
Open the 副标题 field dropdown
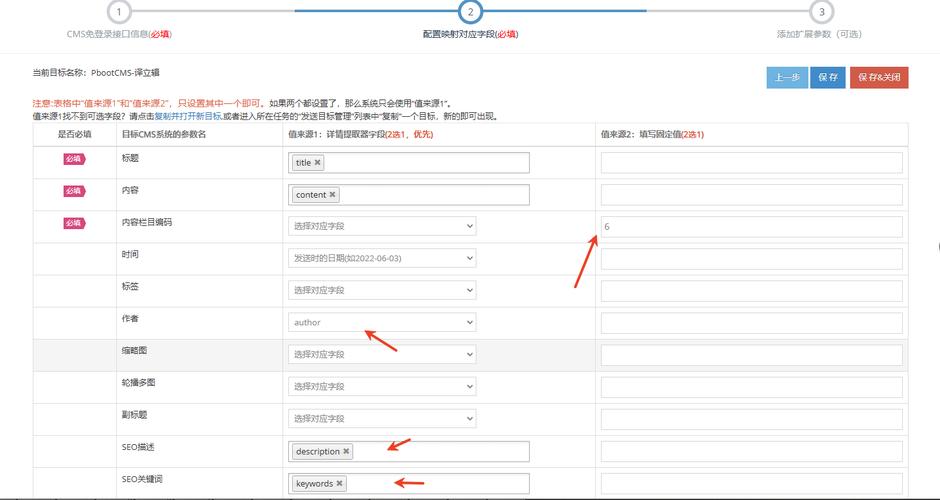(382, 418)
